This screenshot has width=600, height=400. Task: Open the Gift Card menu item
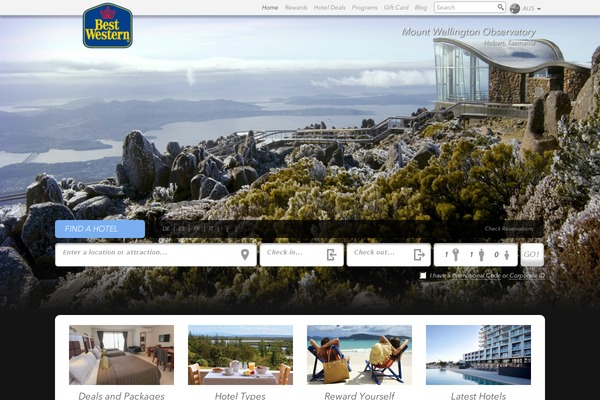pos(396,7)
